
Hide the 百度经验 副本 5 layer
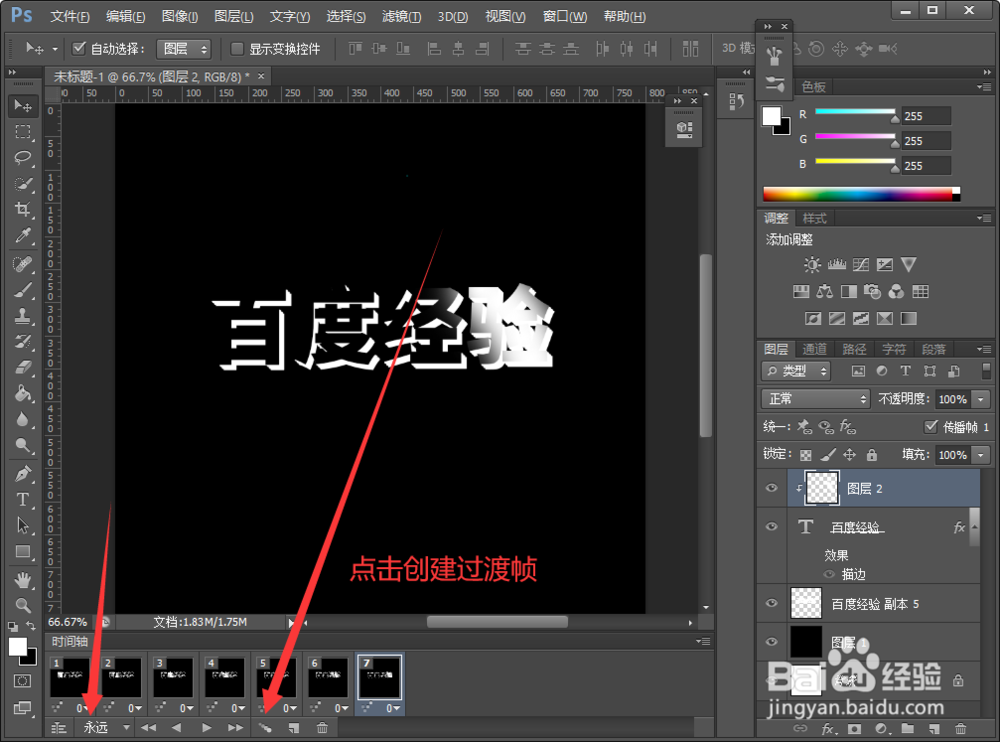[772, 603]
